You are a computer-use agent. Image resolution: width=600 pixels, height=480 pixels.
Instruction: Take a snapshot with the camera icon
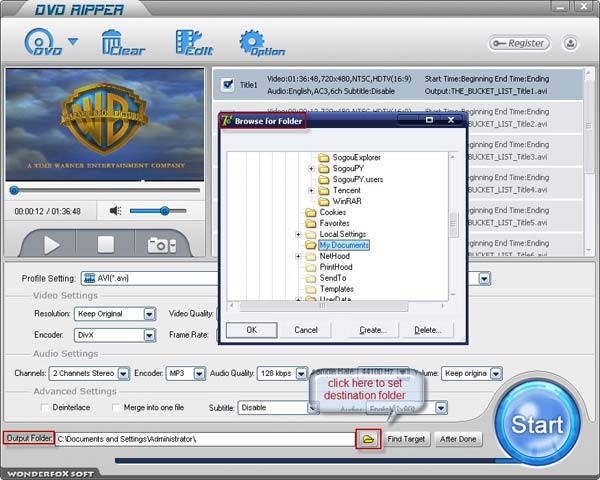coord(157,245)
